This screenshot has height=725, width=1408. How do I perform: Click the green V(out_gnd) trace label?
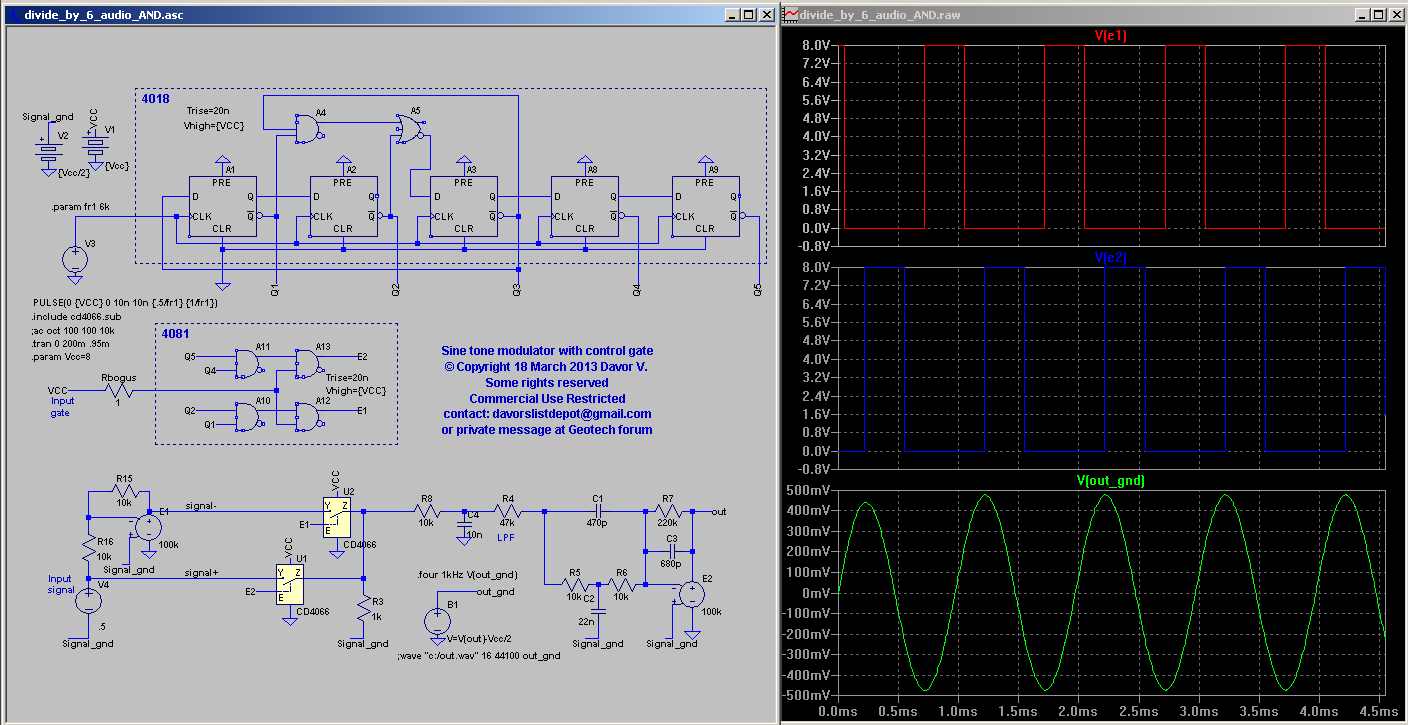click(x=1111, y=481)
